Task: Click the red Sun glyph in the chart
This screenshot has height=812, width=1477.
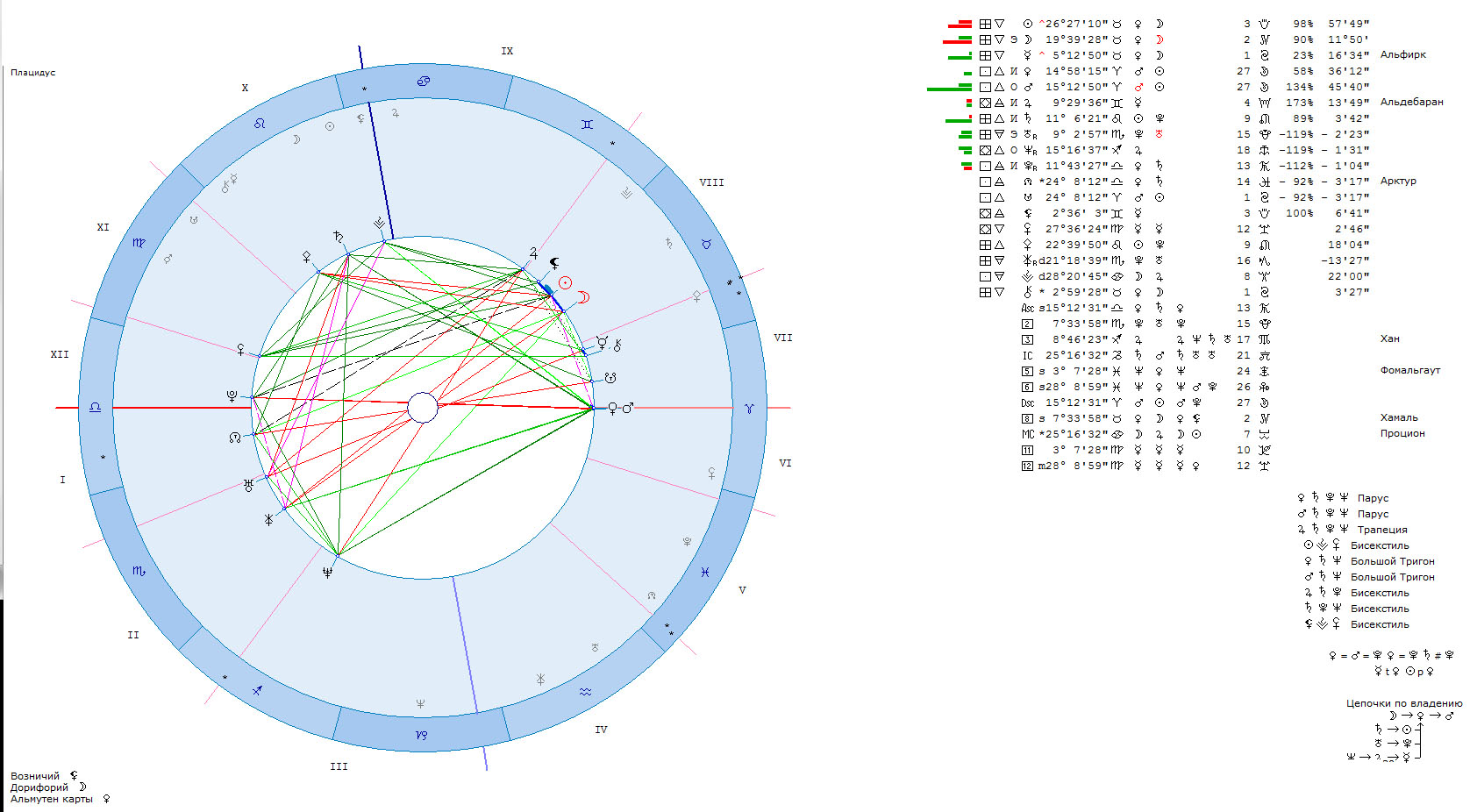Action: pos(566,282)
